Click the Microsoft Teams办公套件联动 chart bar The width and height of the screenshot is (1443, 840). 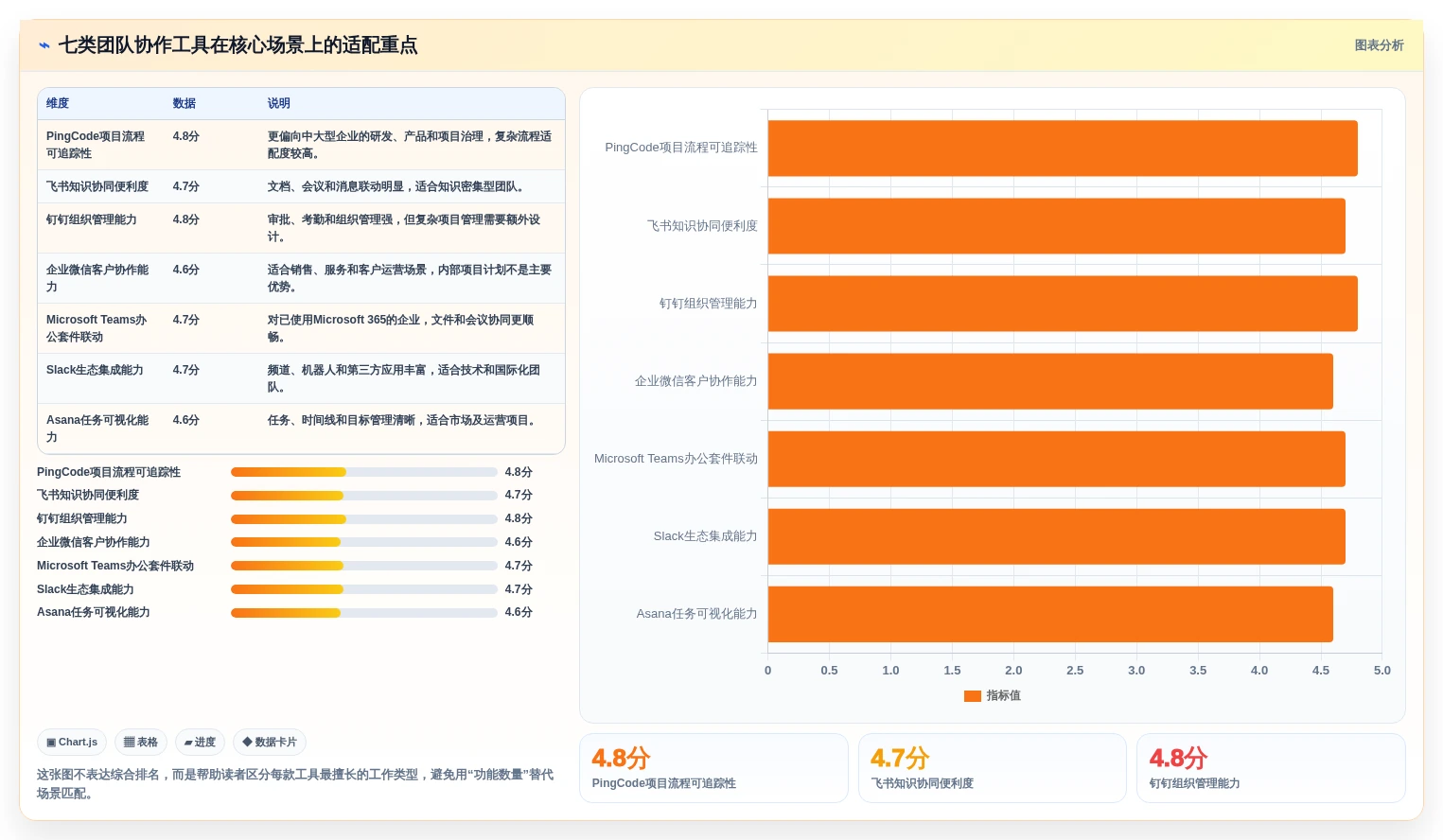click(1056, 459)
